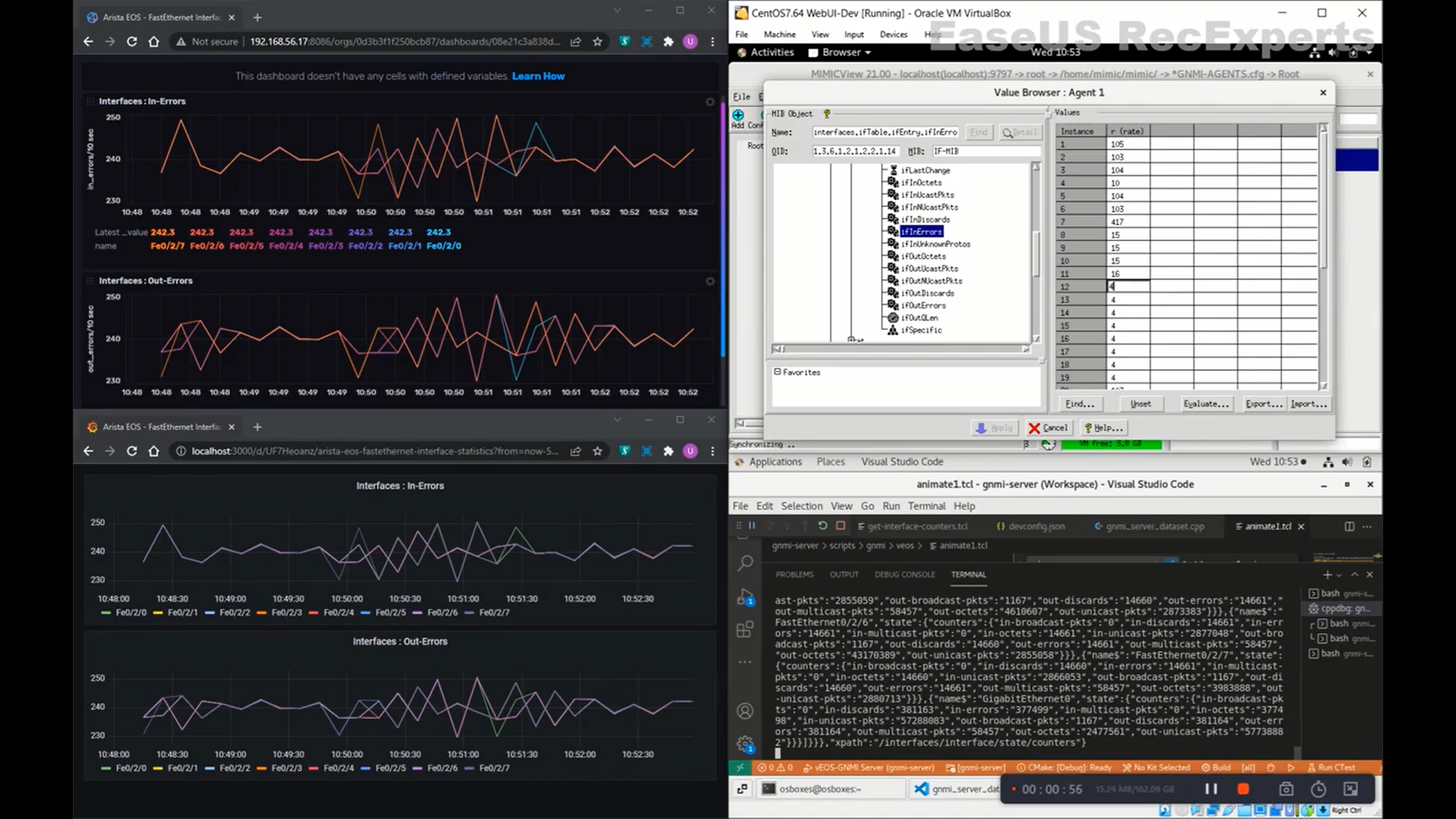Open the VS Code Search sidebar icon
1456x819 pixels.
click(745, 563)
